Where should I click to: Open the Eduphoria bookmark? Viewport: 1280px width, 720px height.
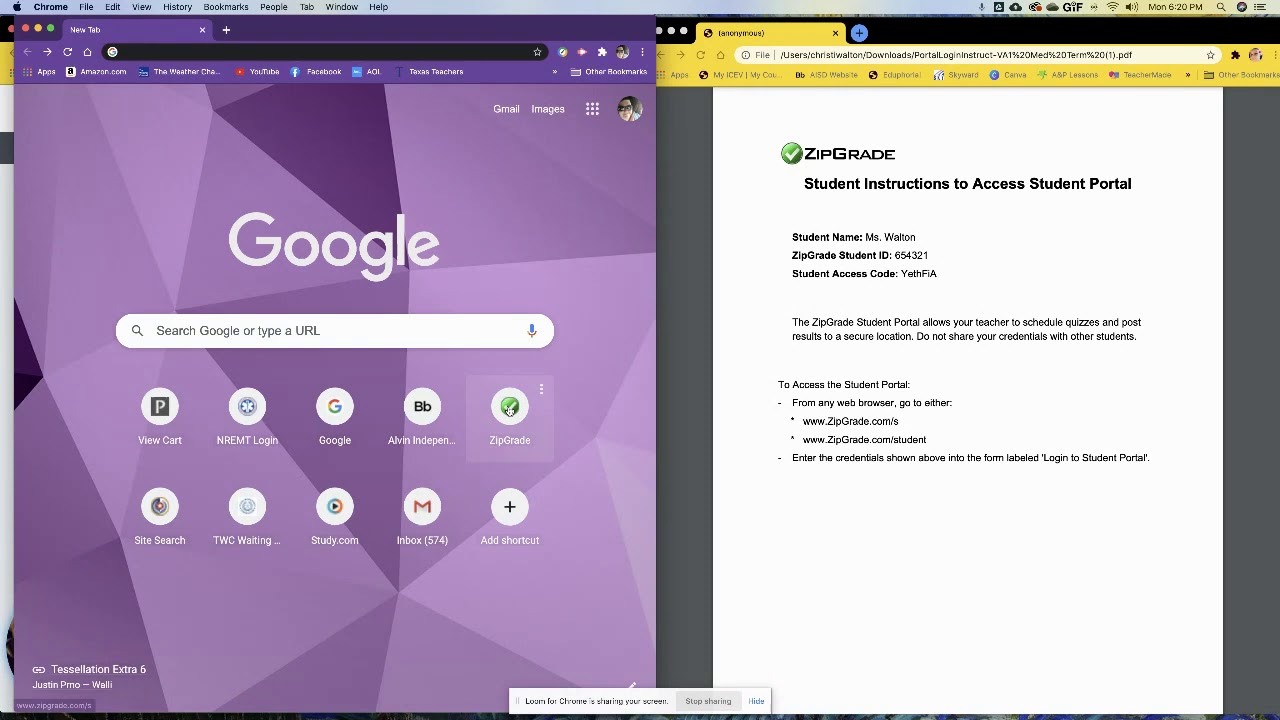click(894, 75)
